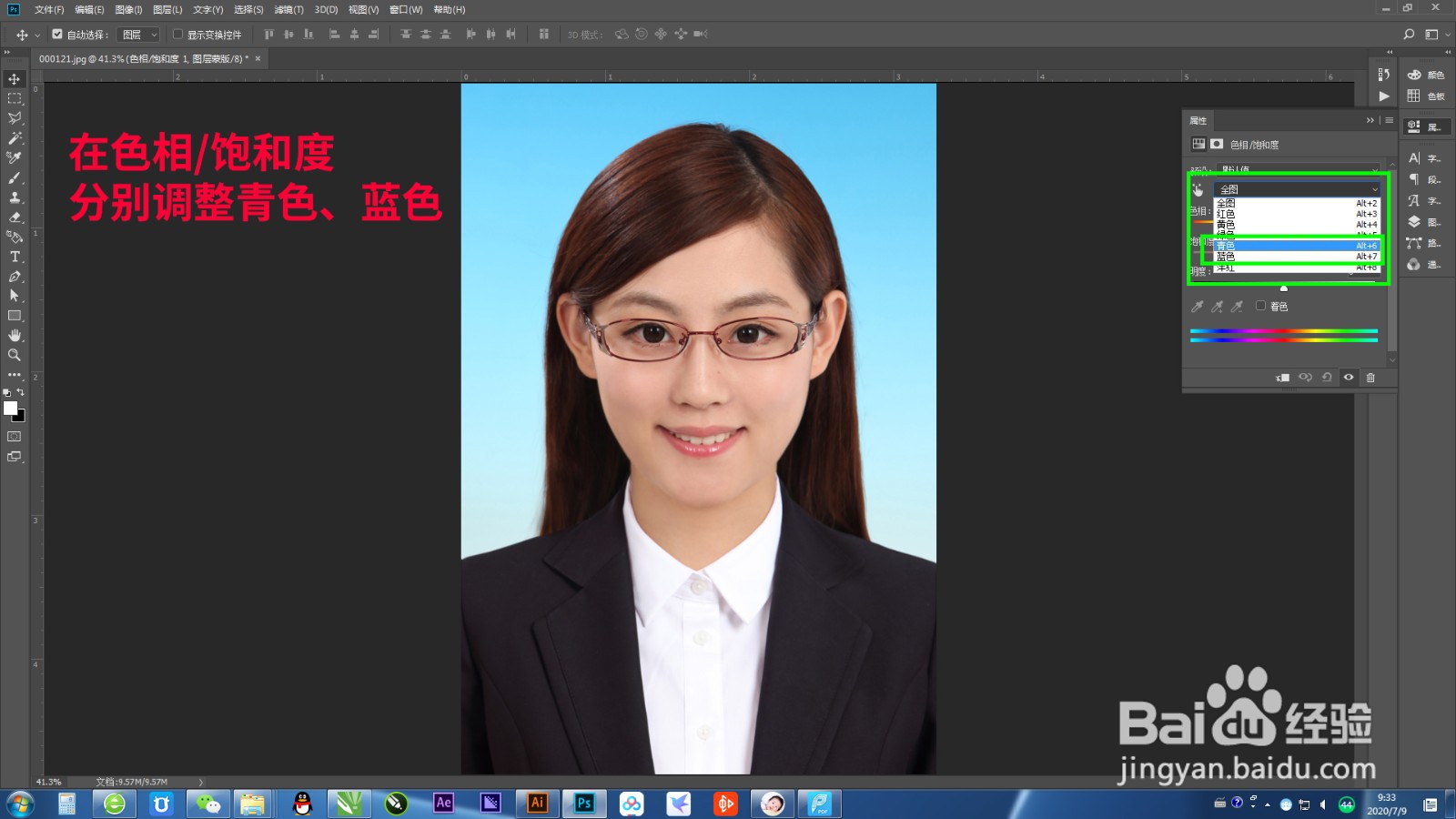Open the search icon in options bar
1456x819 pixels.
coord(1409,35)
